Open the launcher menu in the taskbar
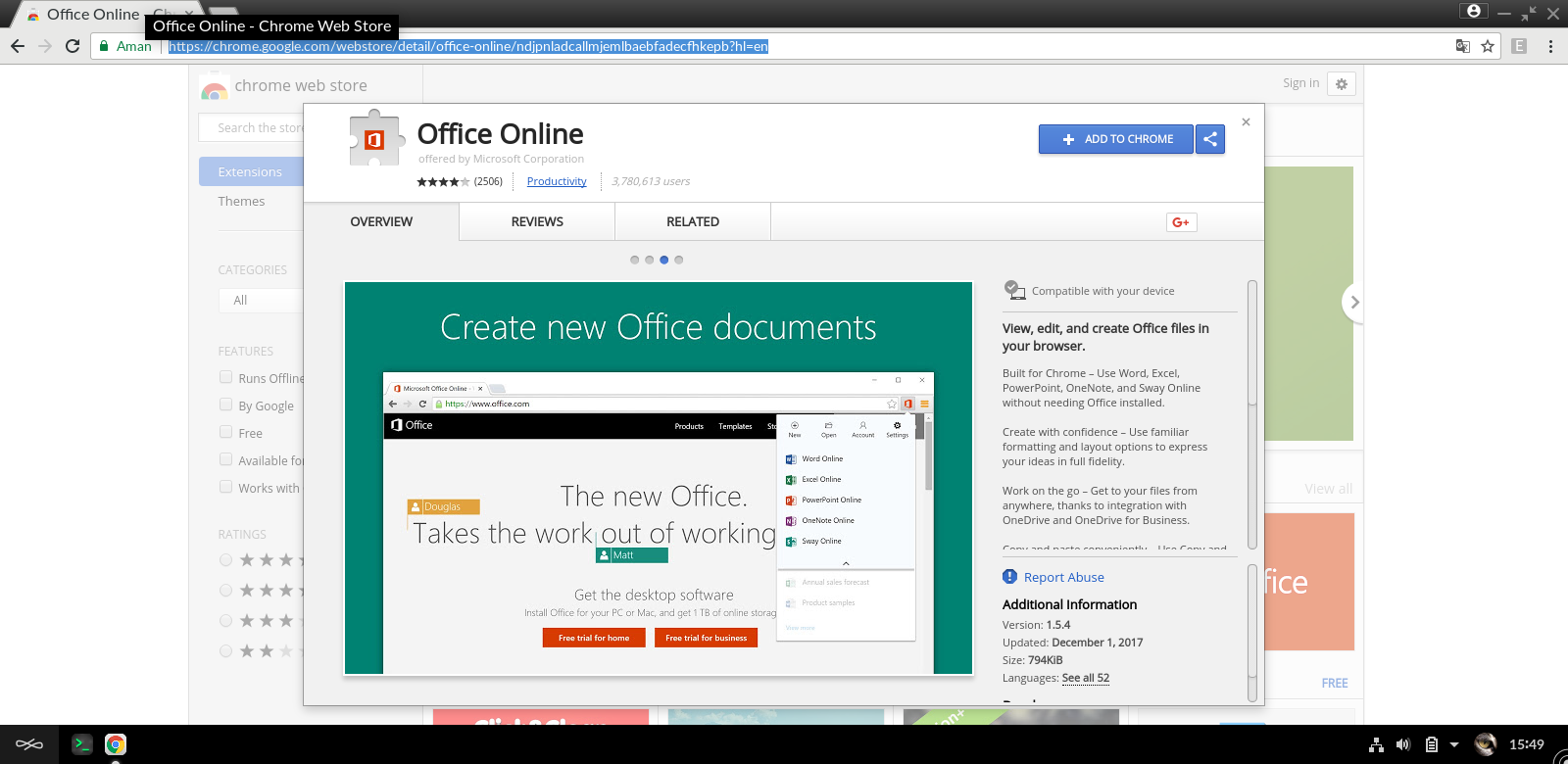This screenshot has width=1568, height=764. (x=29, y=744)
